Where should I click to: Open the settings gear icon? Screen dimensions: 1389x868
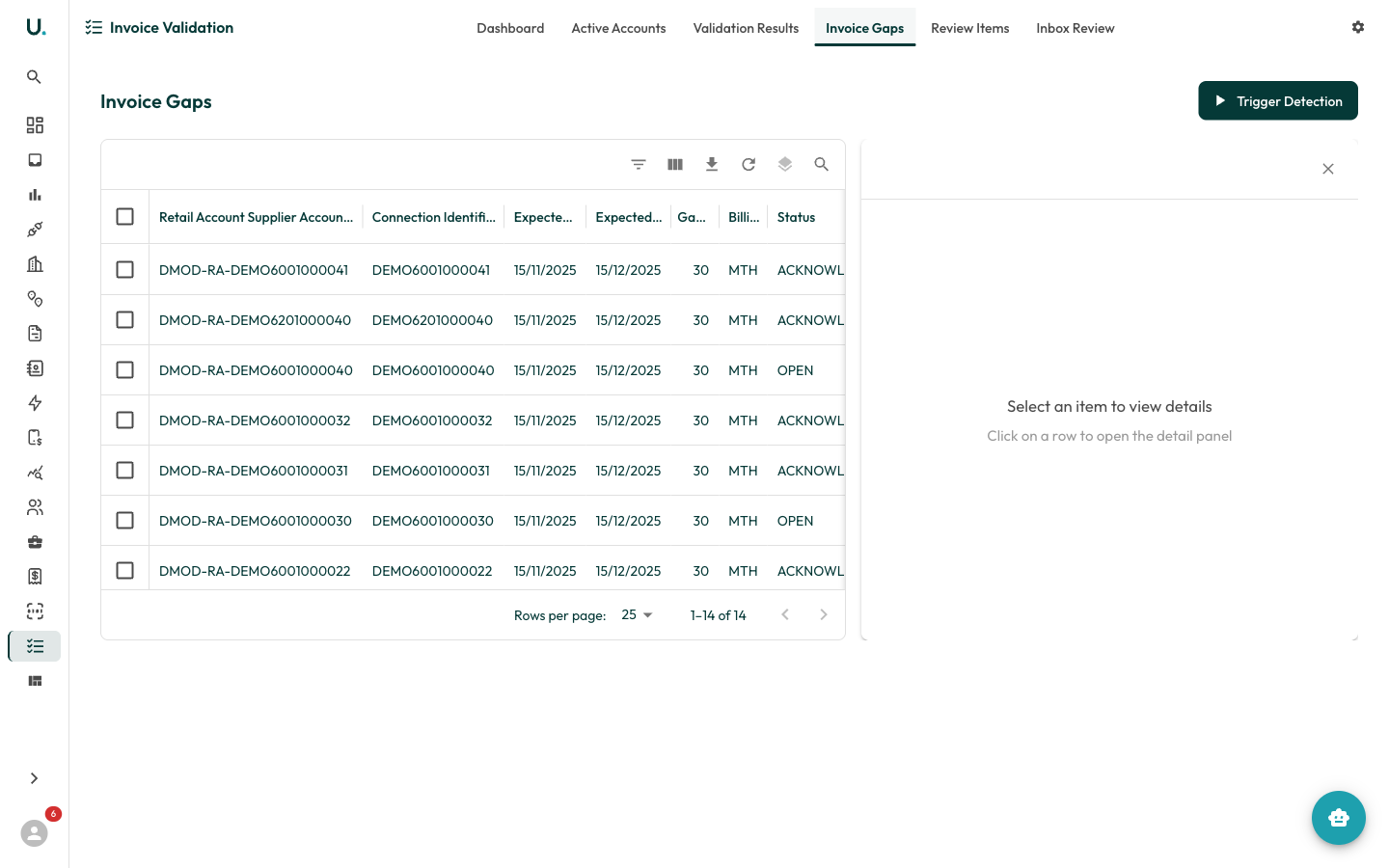tap(1358, 27)
